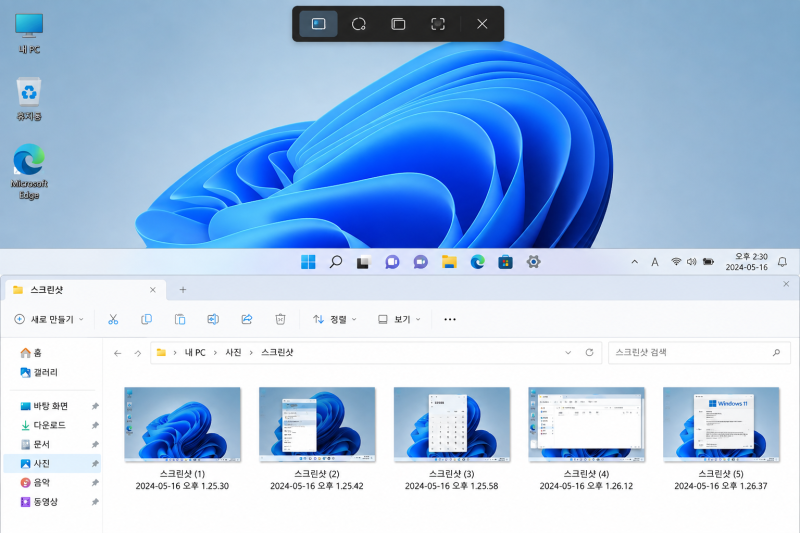
Task: Click breadcrumb chevron after 사진
Action: point(251,352)
